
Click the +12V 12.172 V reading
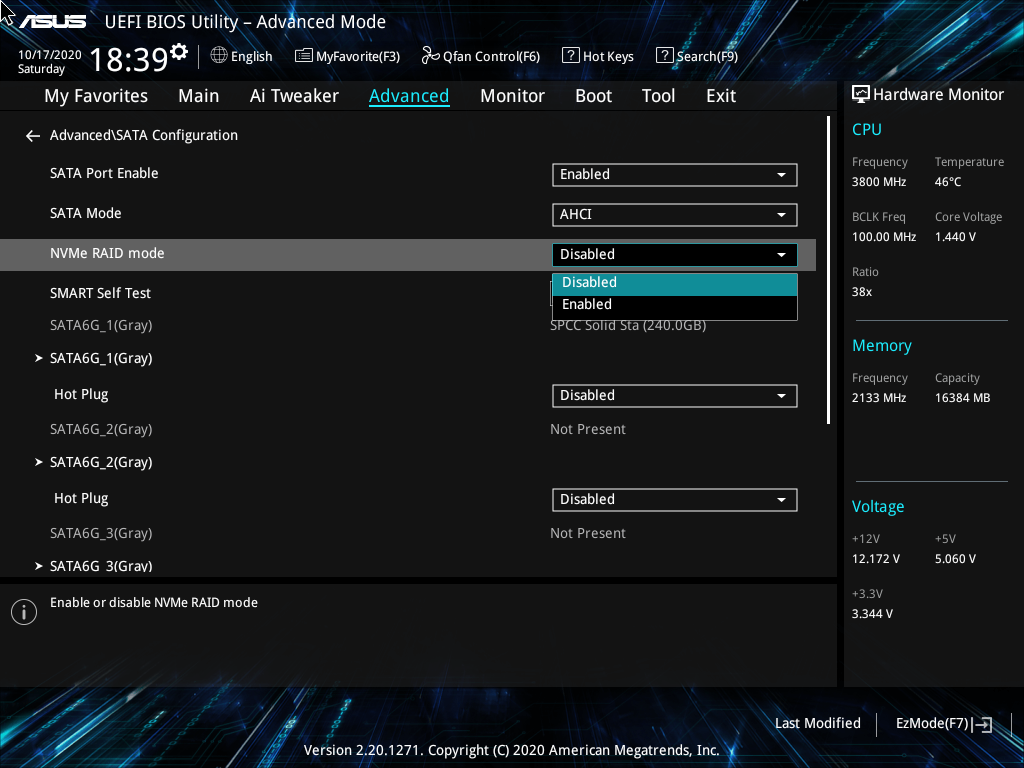[x=876, y=559]
